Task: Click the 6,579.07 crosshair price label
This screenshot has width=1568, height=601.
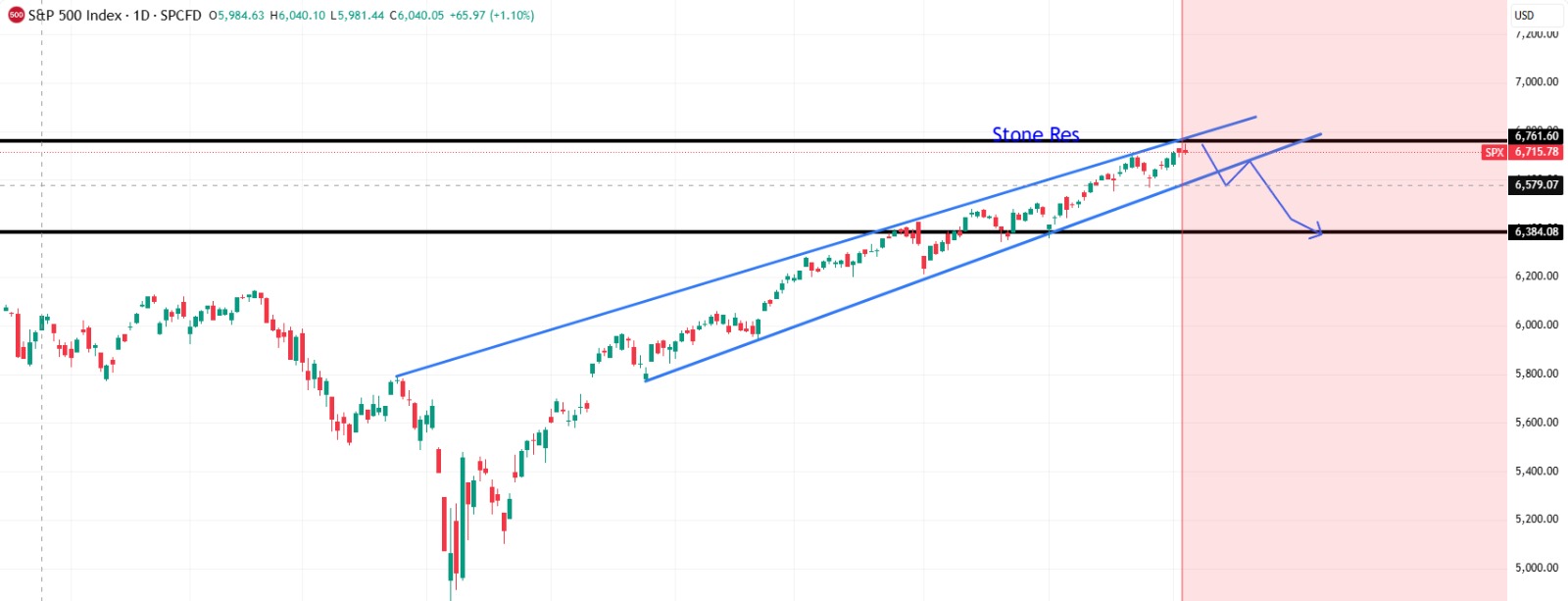Action: coord(1536,184)
